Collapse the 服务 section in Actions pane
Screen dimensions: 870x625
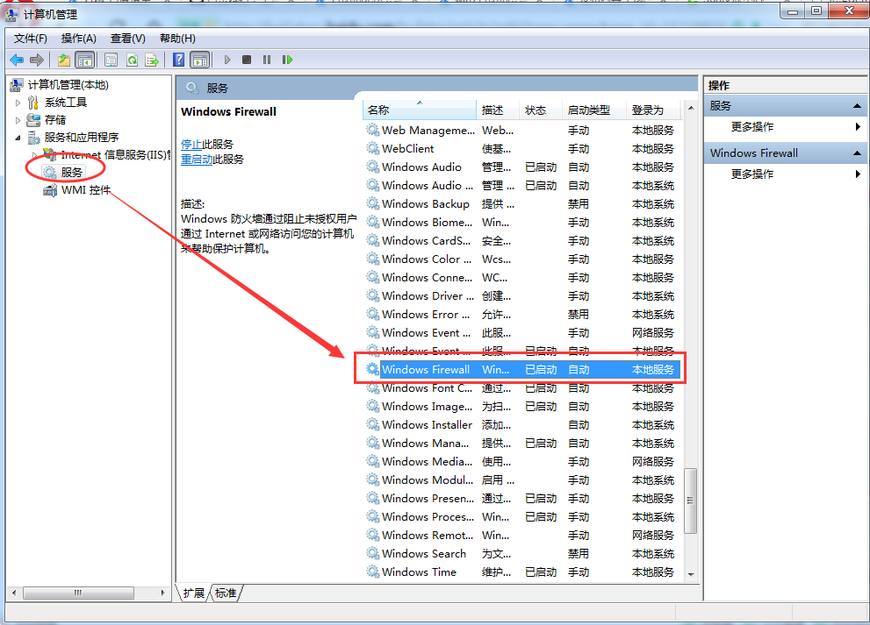(x=857, y=106)
